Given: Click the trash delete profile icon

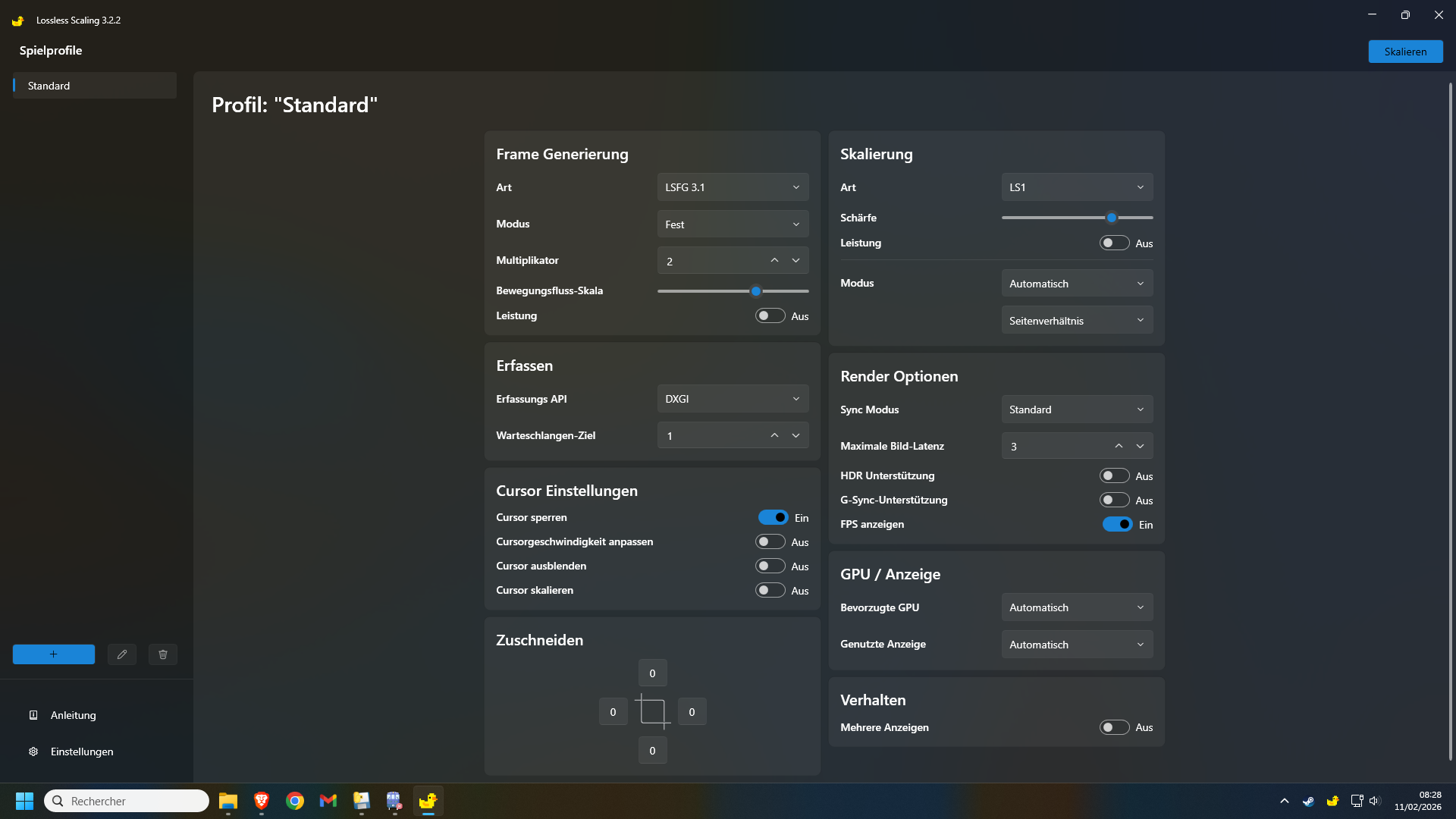Looking at the screenshot, I should coord(163,654).
